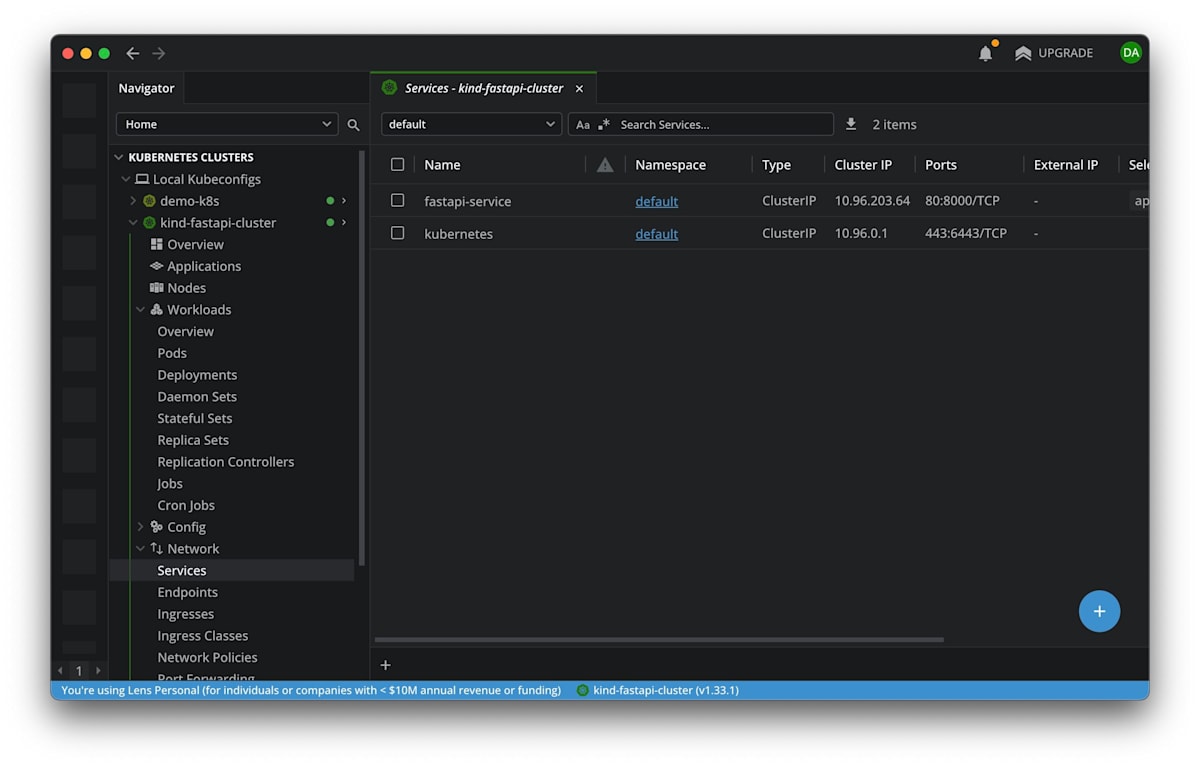
Task: Click the small plus in bottom dock
Action: [386, 665]
